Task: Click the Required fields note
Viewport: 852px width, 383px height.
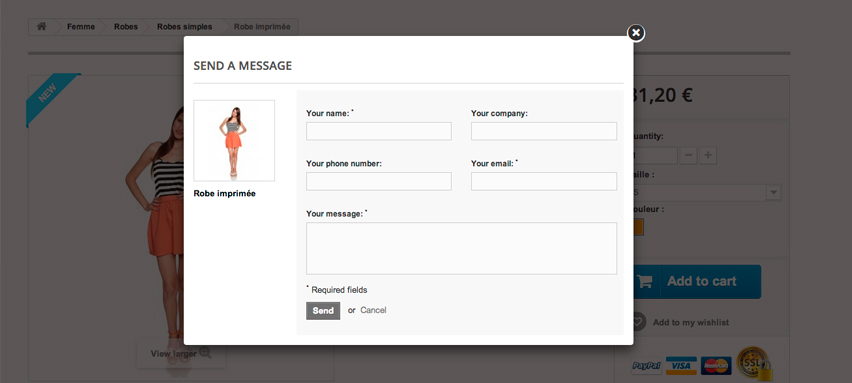Action: pos(339,290)
